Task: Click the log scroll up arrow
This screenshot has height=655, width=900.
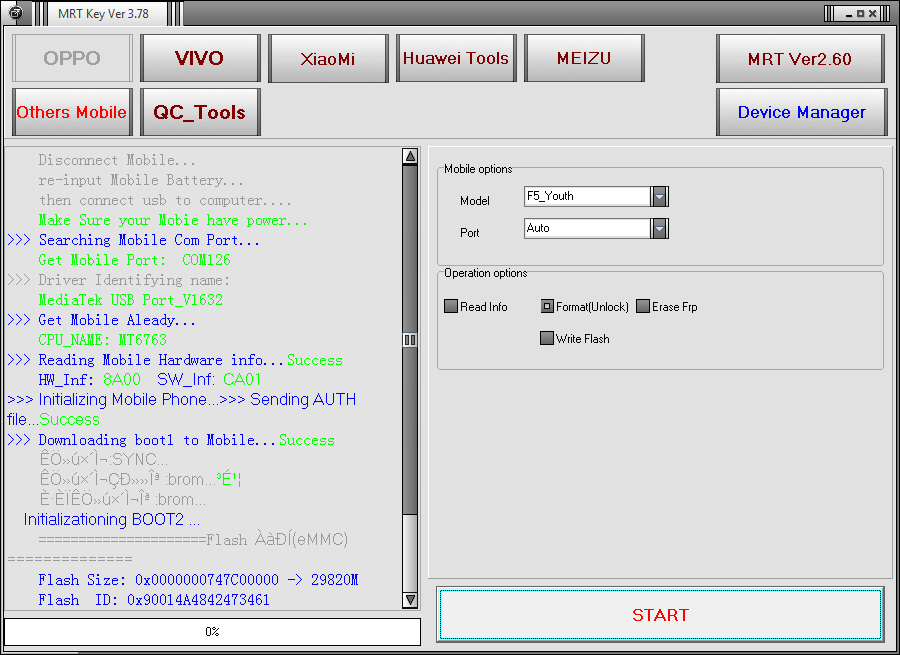Action: tap(410, 156)
